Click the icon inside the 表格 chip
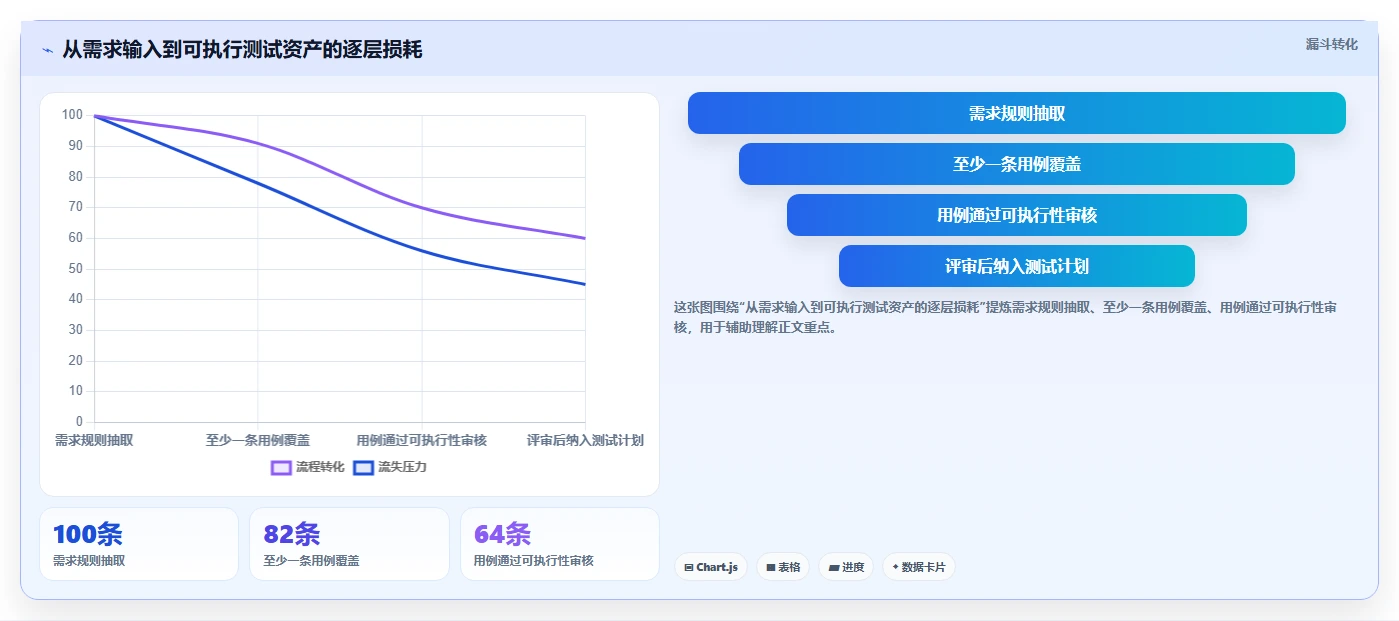1399x621 pixels. tap(771, 567)
